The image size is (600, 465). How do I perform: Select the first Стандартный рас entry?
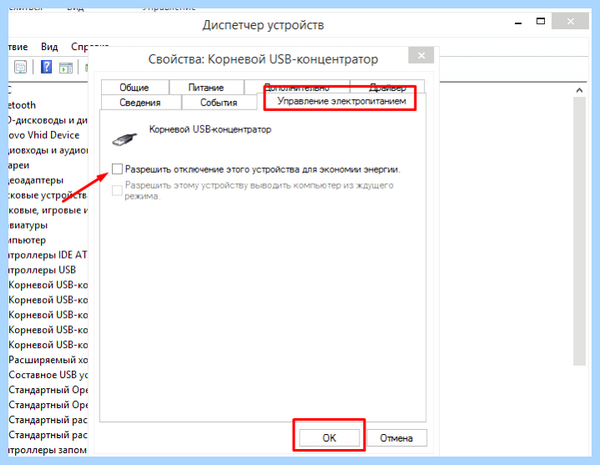pos(48,420)
